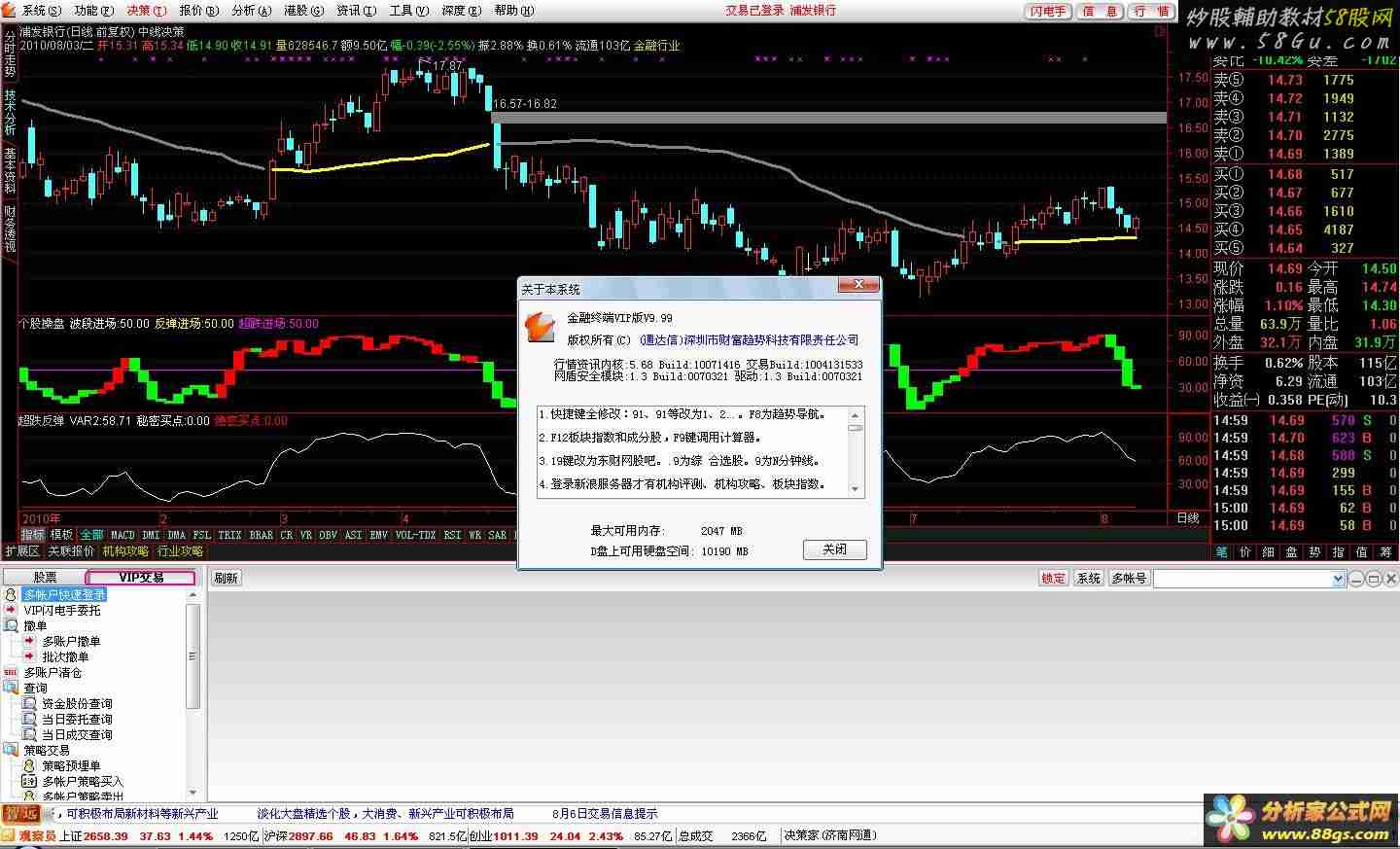The height and width of the screenshot is (849, 1400).
Task: Choose the DMI indicator
Action: [x=151, y=535]
